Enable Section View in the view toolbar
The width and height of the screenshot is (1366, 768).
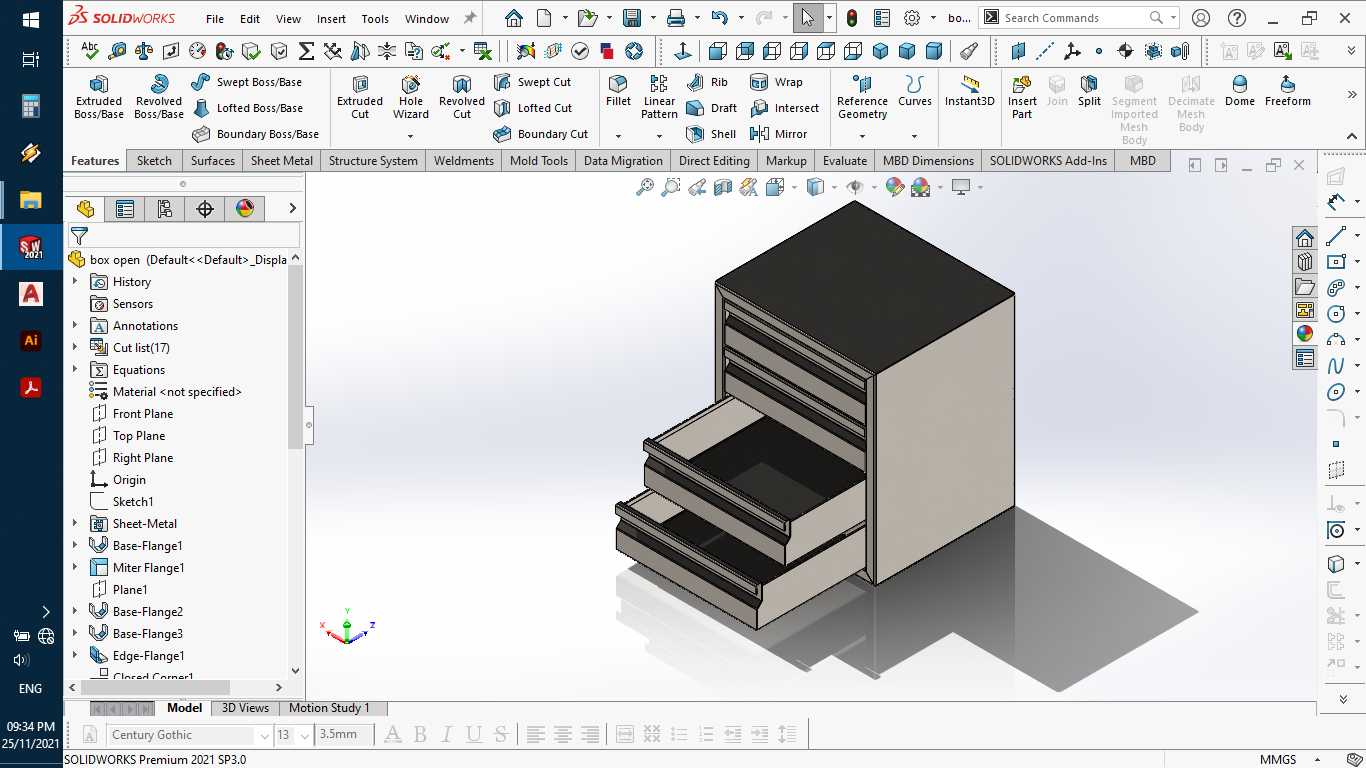tap(723, 187)
